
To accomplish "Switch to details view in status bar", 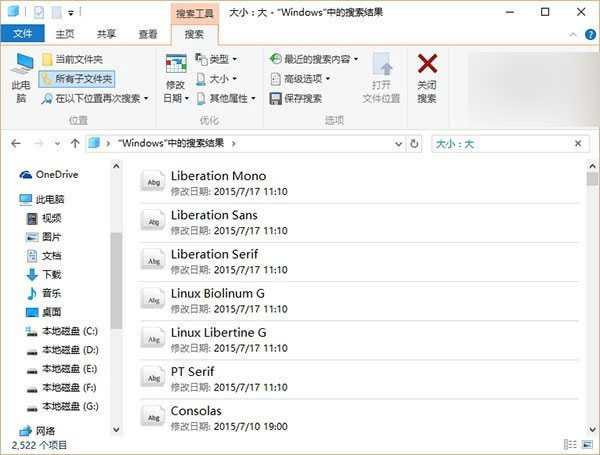I will coord(570,444).
